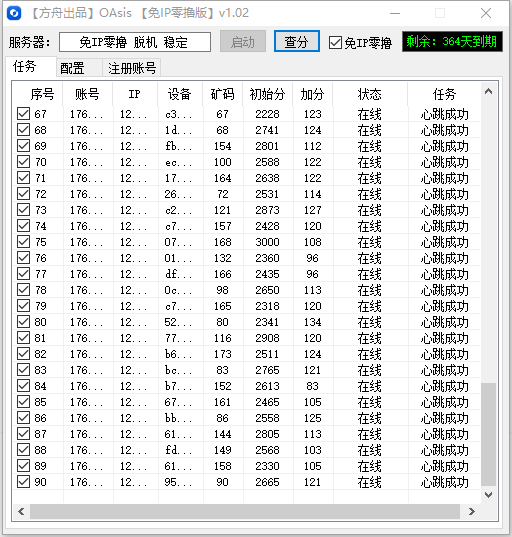
Task: Deselect the row 74 checkbox
Action: coord(23,226)
